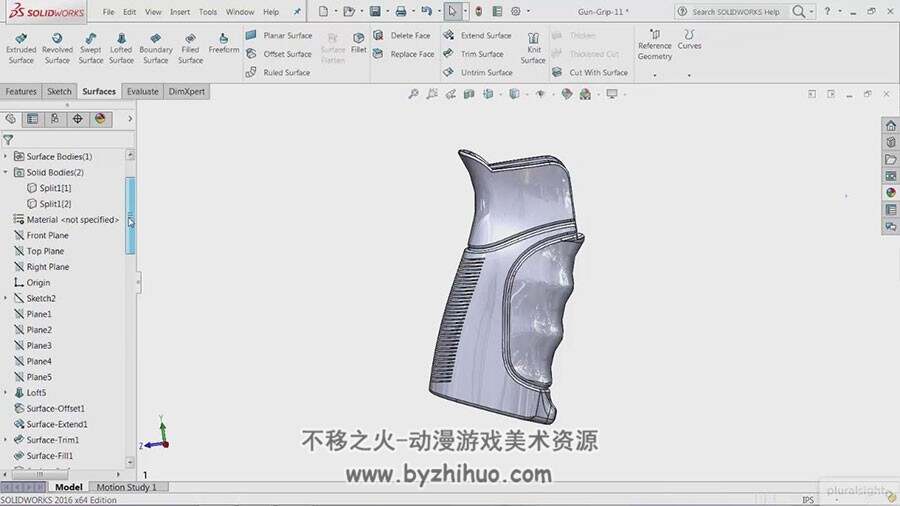
Task: Click Extend Surface command
Action: [x=477, y=36]
